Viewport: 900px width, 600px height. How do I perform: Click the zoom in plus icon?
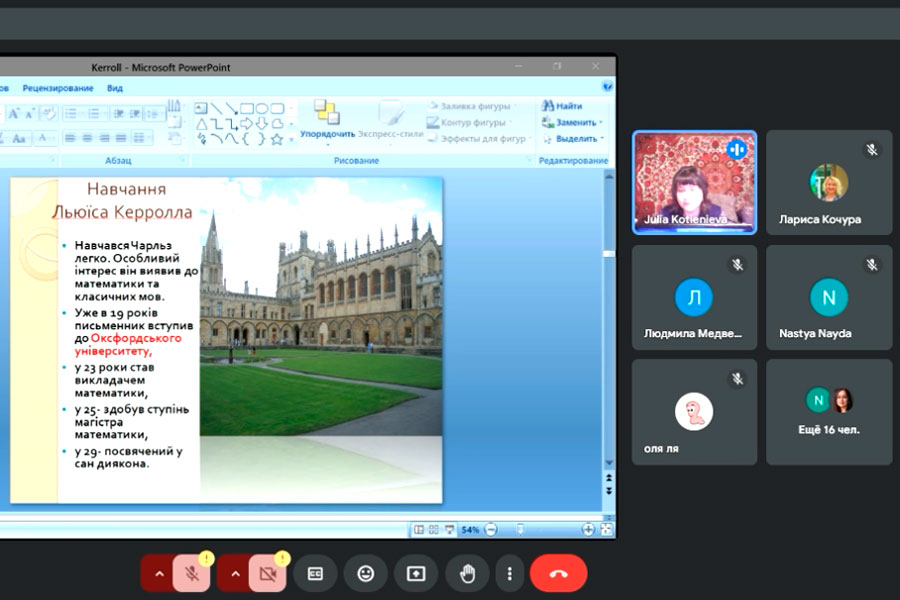[x=589, y=529]
